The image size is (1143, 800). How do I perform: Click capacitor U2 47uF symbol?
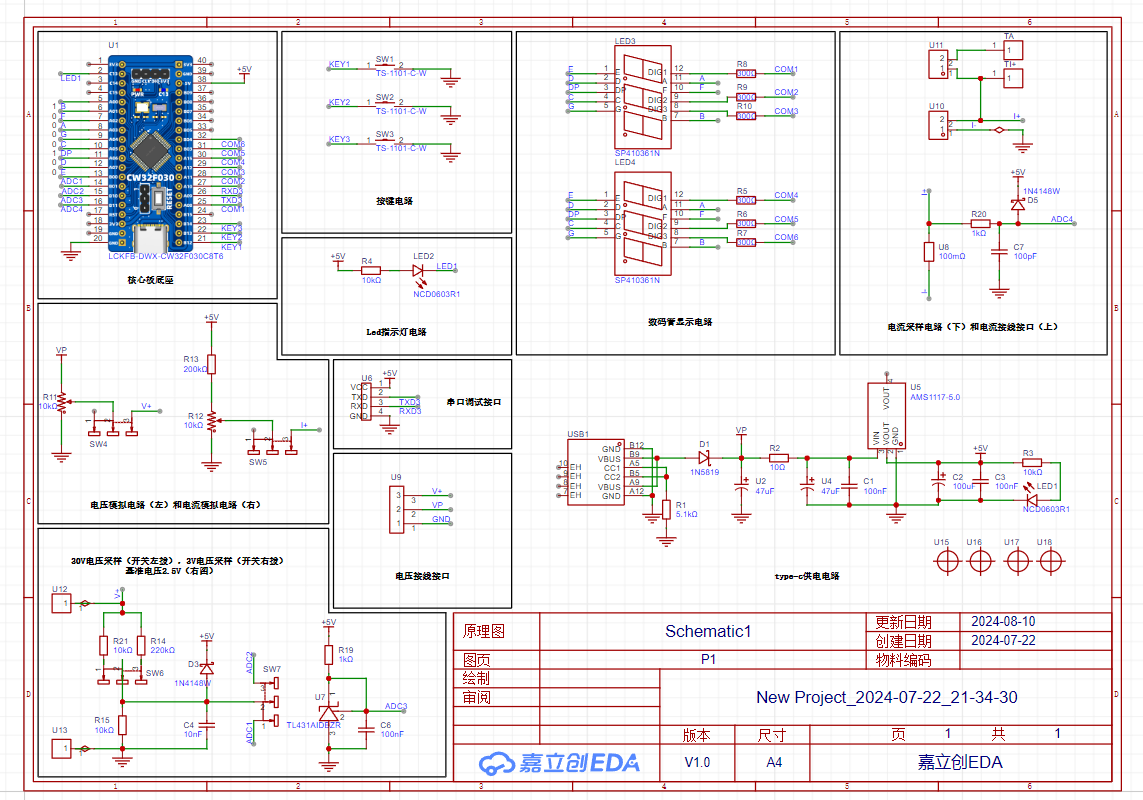(x=741, y=486)
